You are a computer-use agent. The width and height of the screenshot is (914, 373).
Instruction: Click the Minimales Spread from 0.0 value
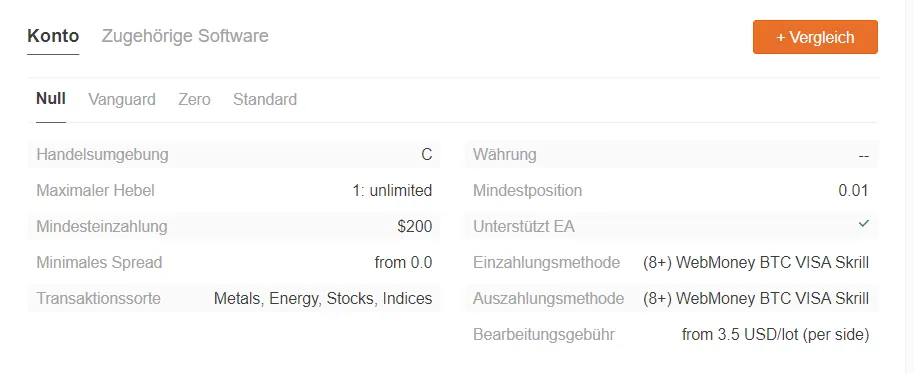[403, 263]
